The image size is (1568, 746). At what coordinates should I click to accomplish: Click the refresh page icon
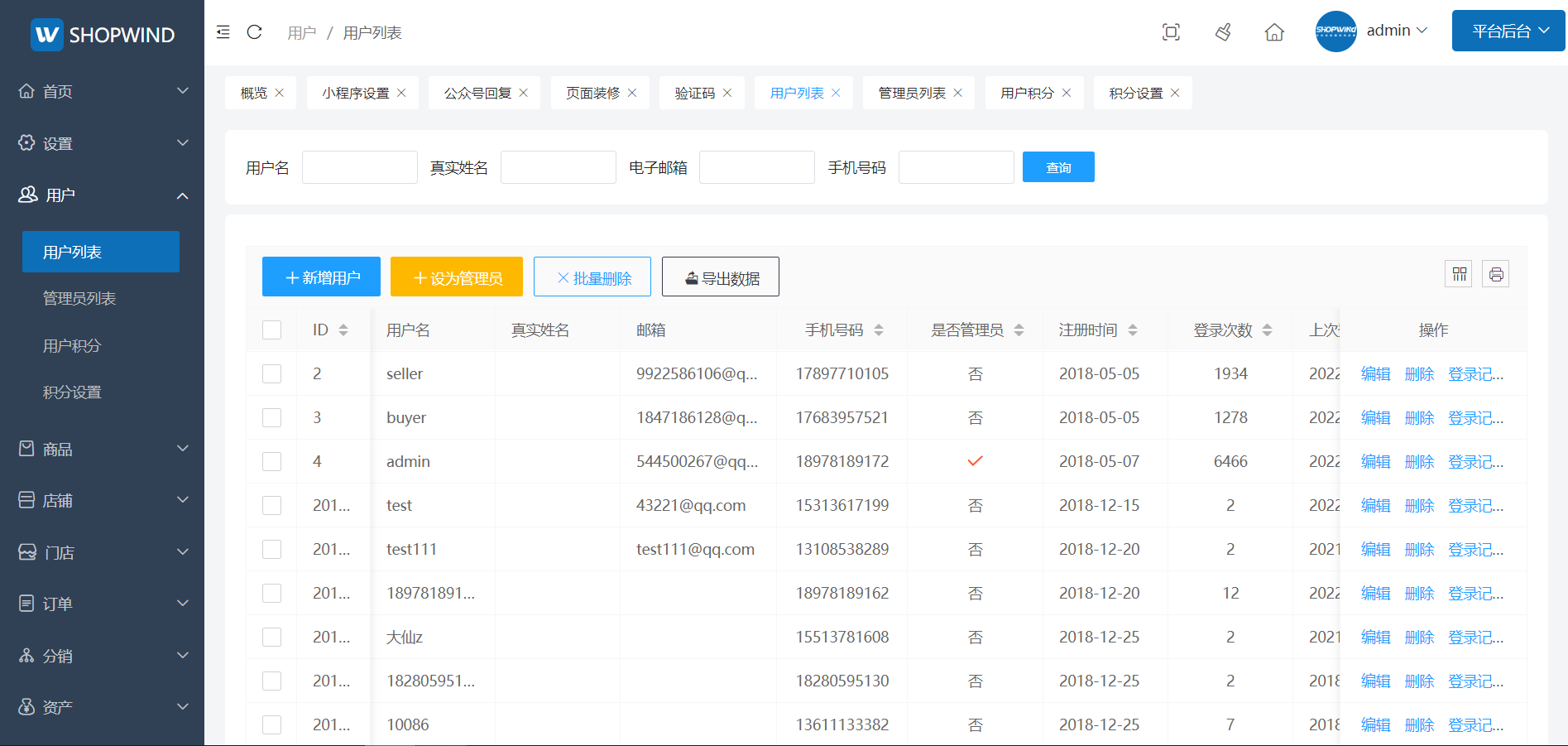tap(254, 32)
